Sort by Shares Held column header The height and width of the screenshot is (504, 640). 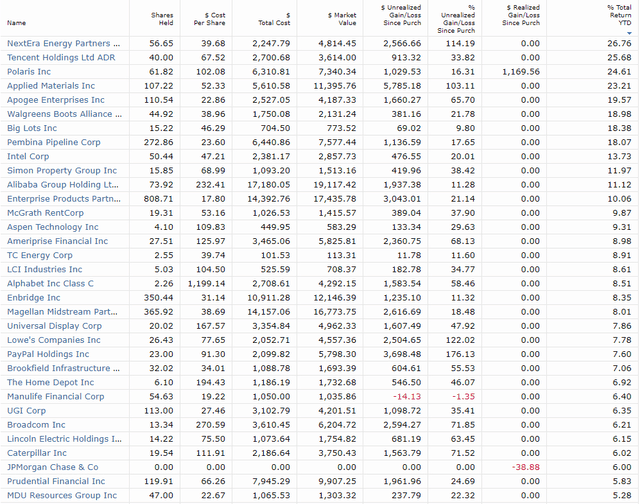pyautogui.click(x=162, y=19)
